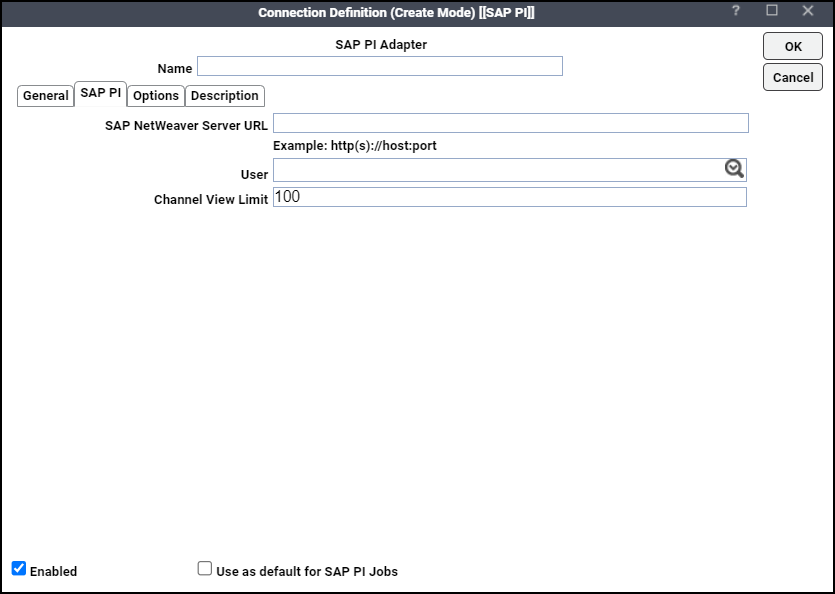Enable Use as default for SAP PI Jobs
The height and width of the screenshot is (594, 835).
click(x=204, y=568)
